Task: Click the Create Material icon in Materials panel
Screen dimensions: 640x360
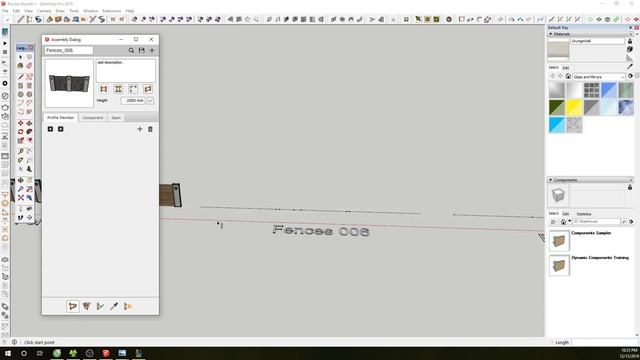Action: tap(630, 49)
